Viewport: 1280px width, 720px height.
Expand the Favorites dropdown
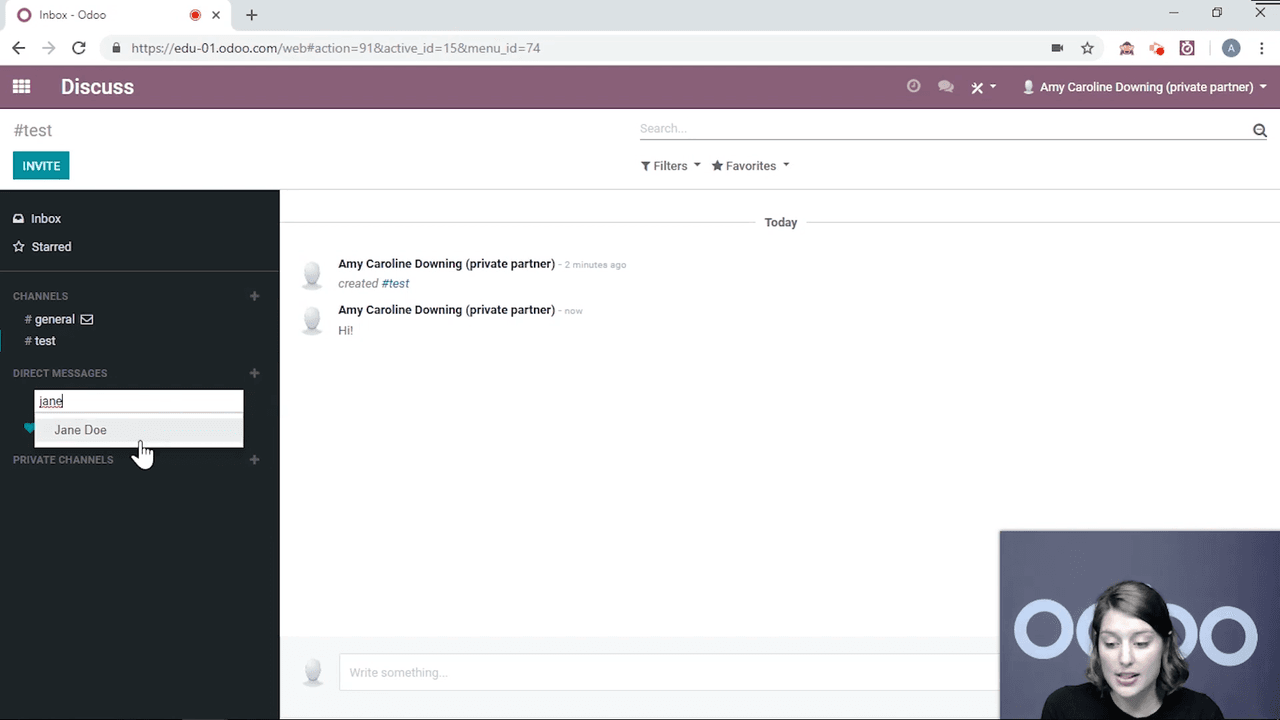(x=750, y=166)
